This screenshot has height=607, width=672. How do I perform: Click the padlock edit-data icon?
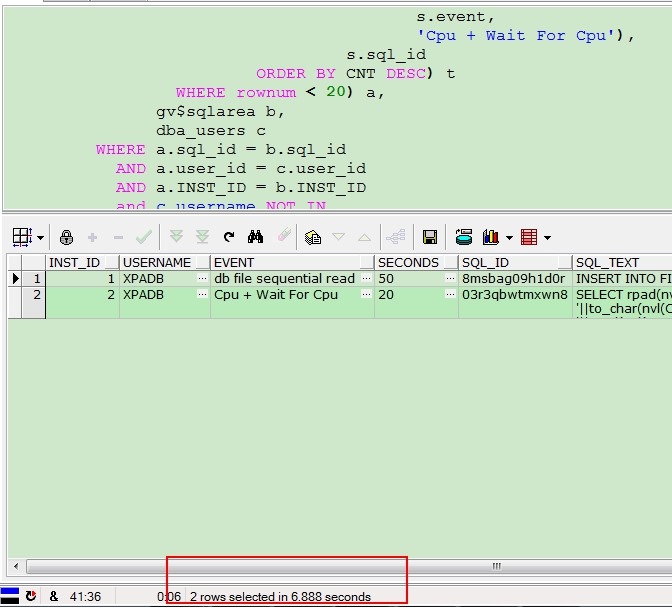[x=66, y=237]
